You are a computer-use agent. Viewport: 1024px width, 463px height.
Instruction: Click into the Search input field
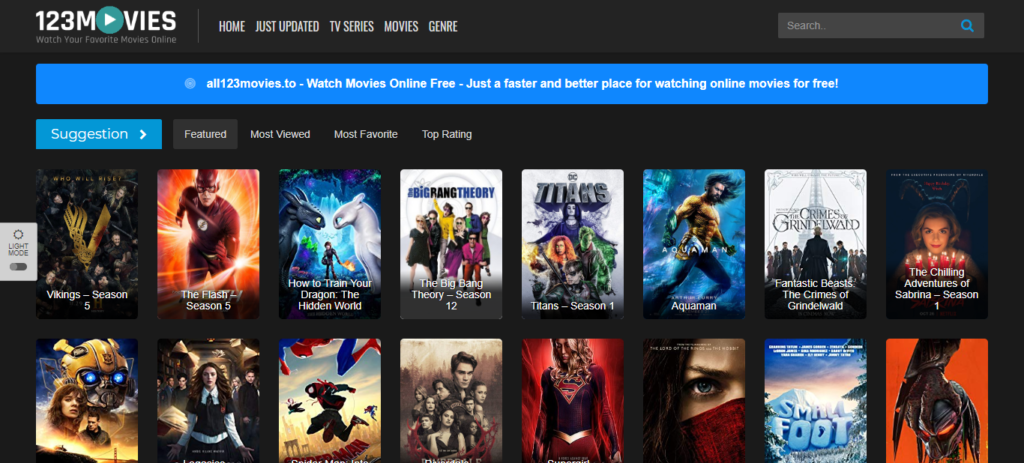click(x=869, y=26)
